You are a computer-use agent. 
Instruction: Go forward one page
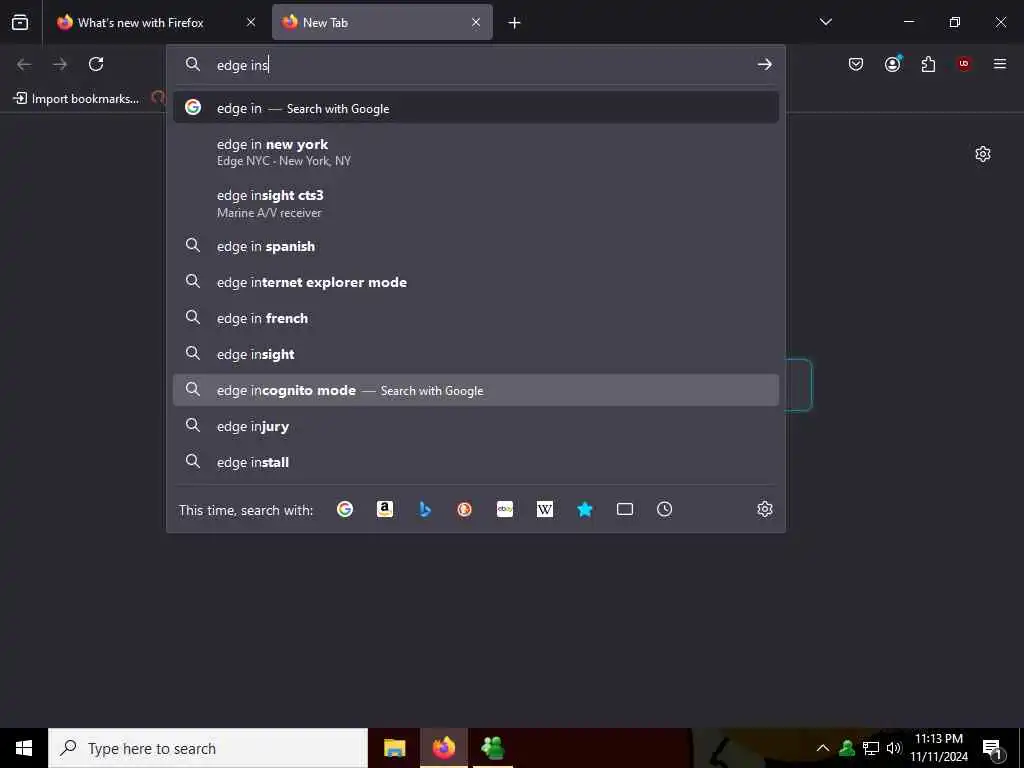click(60, 64)
